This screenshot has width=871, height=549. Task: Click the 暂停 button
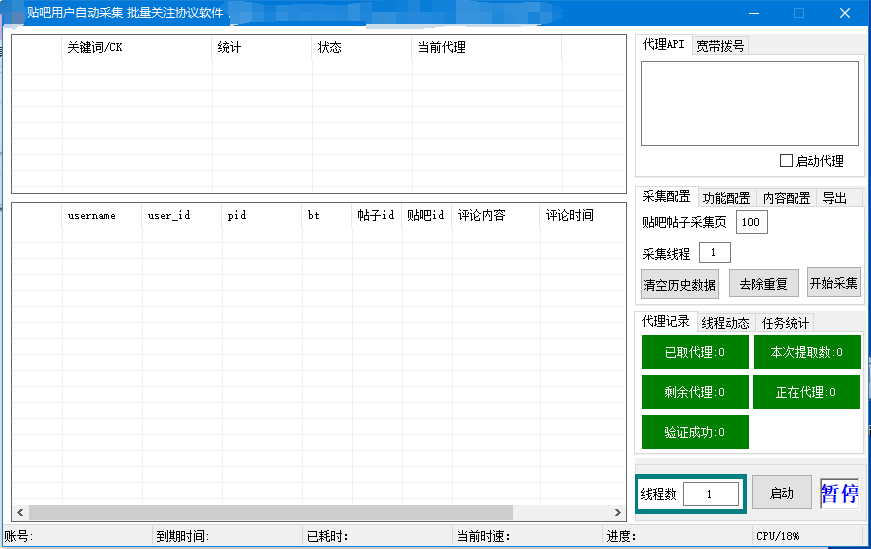tap(839, 493)
